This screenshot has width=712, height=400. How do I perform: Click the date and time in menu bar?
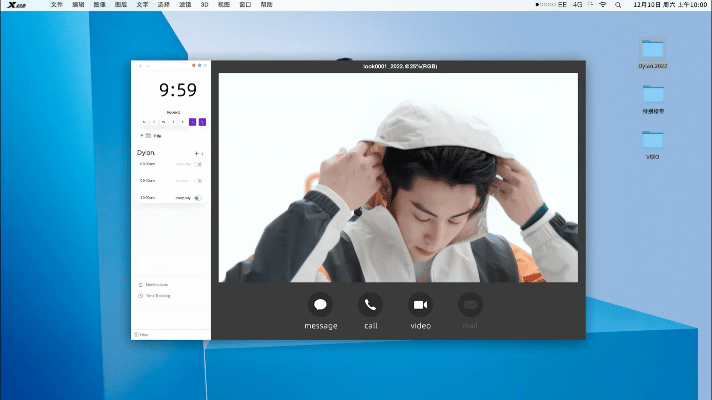670,5
